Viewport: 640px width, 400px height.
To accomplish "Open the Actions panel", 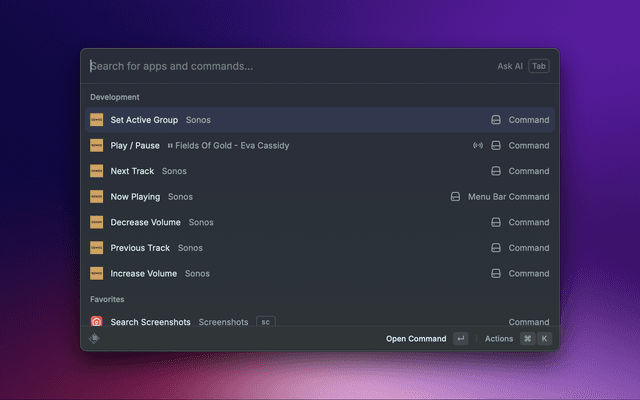I will (x=499, y=339).
